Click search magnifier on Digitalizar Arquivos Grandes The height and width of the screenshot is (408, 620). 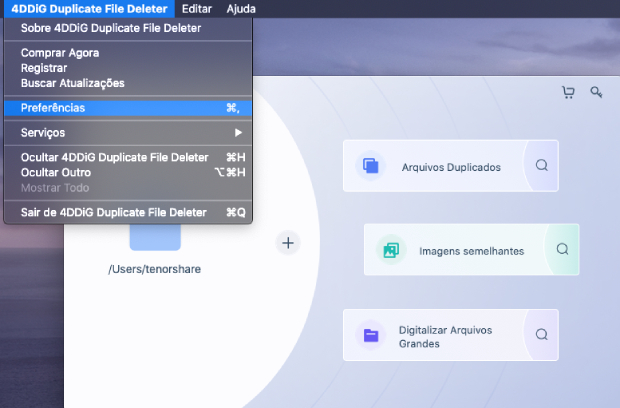pyautogui.click(x=541, y=335)
